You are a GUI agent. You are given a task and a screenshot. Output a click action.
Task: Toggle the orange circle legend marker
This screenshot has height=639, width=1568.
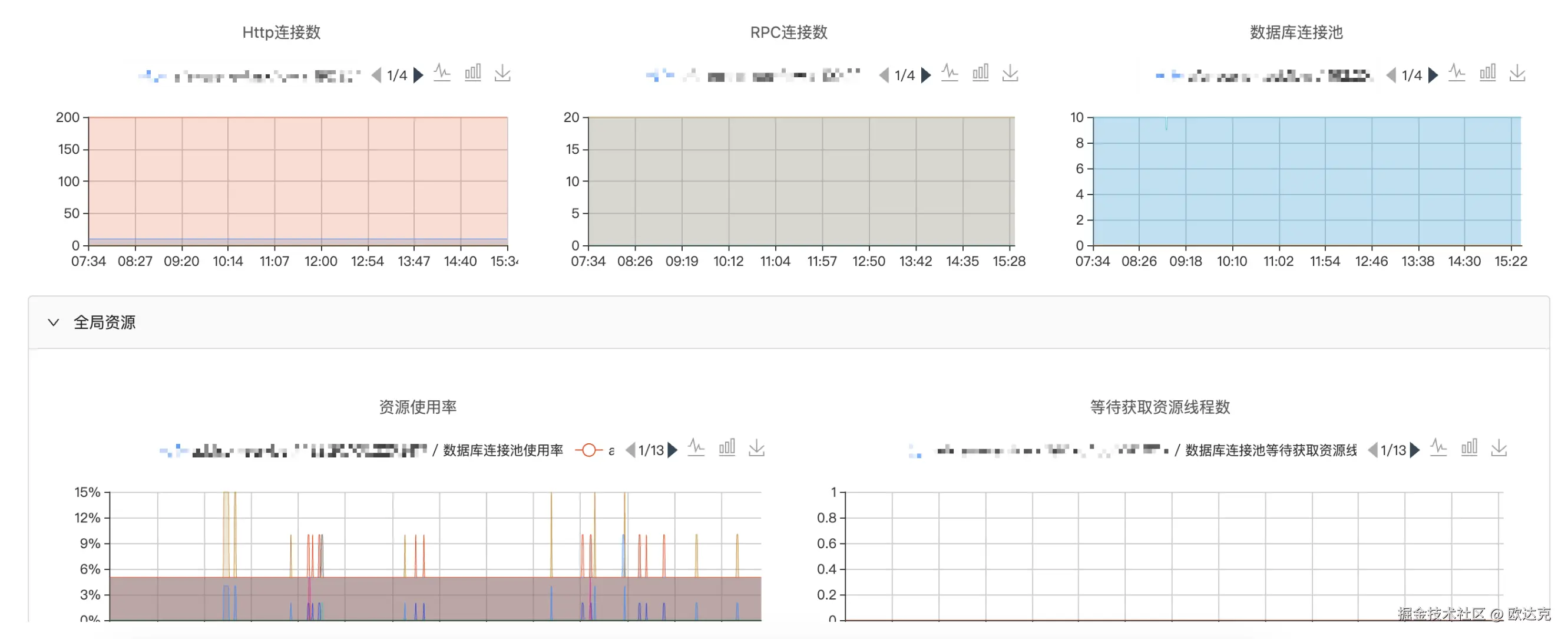click(x=588, y=450)
